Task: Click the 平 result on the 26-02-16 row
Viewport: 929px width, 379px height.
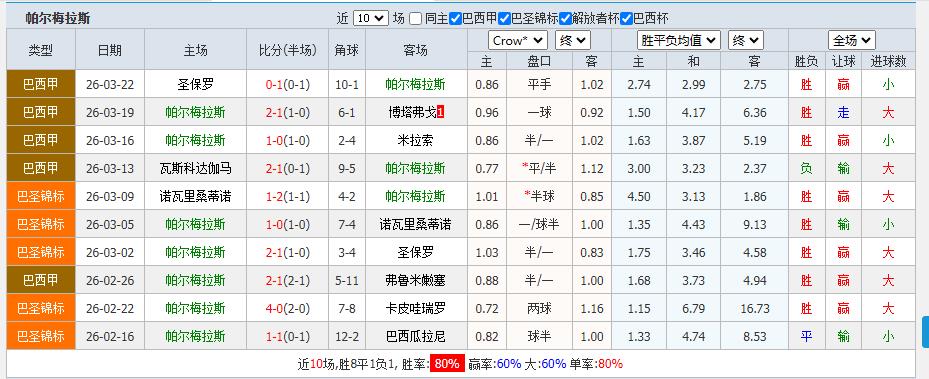Action: click(806, 336)
